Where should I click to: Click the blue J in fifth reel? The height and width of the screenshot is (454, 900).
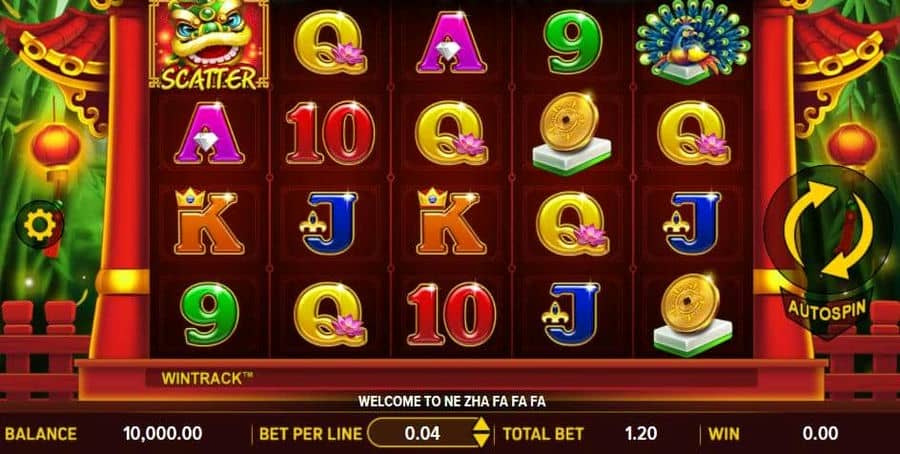pyautogui.click(x=692, y=223)
